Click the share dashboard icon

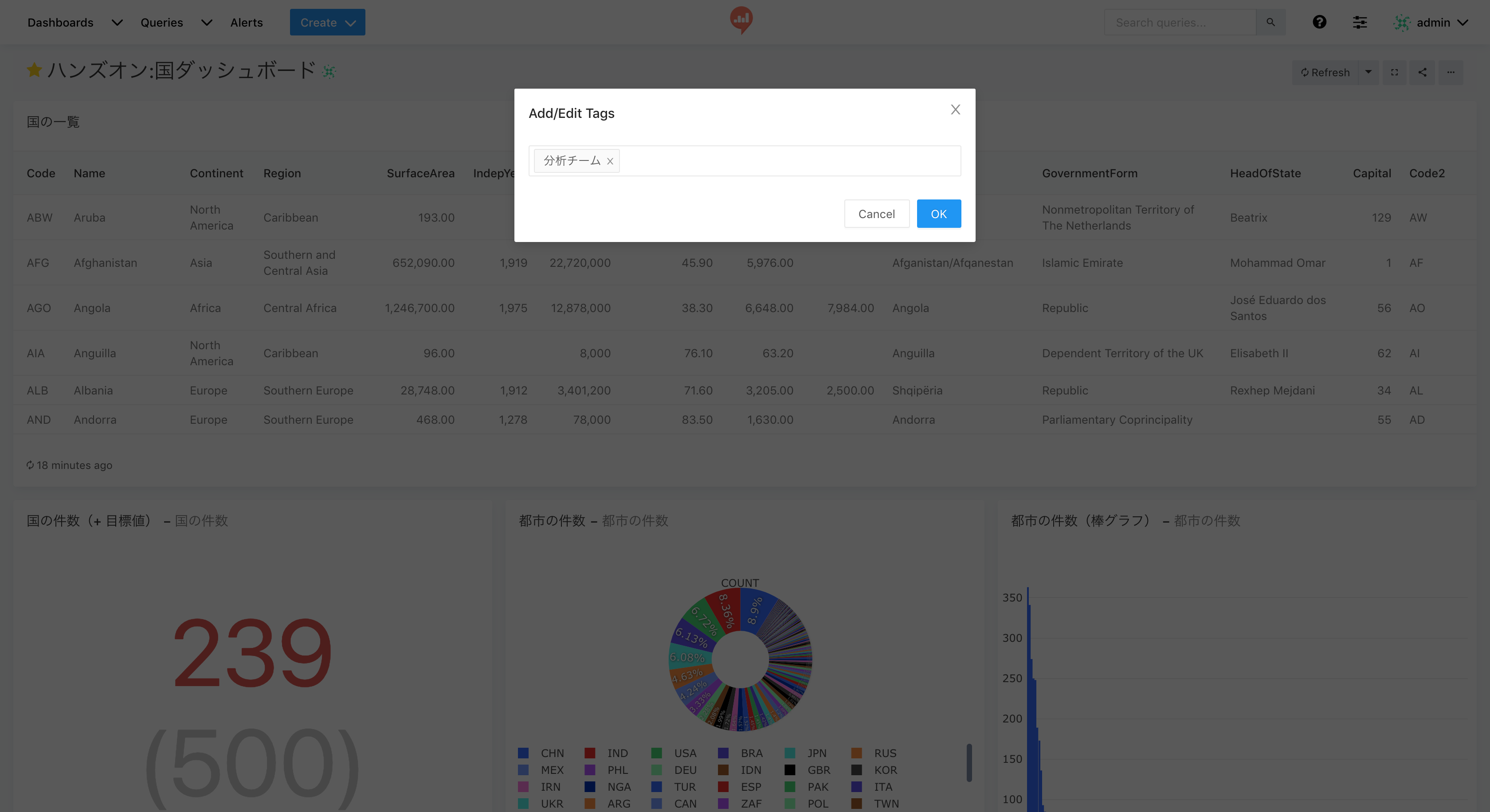(1422, 72)
